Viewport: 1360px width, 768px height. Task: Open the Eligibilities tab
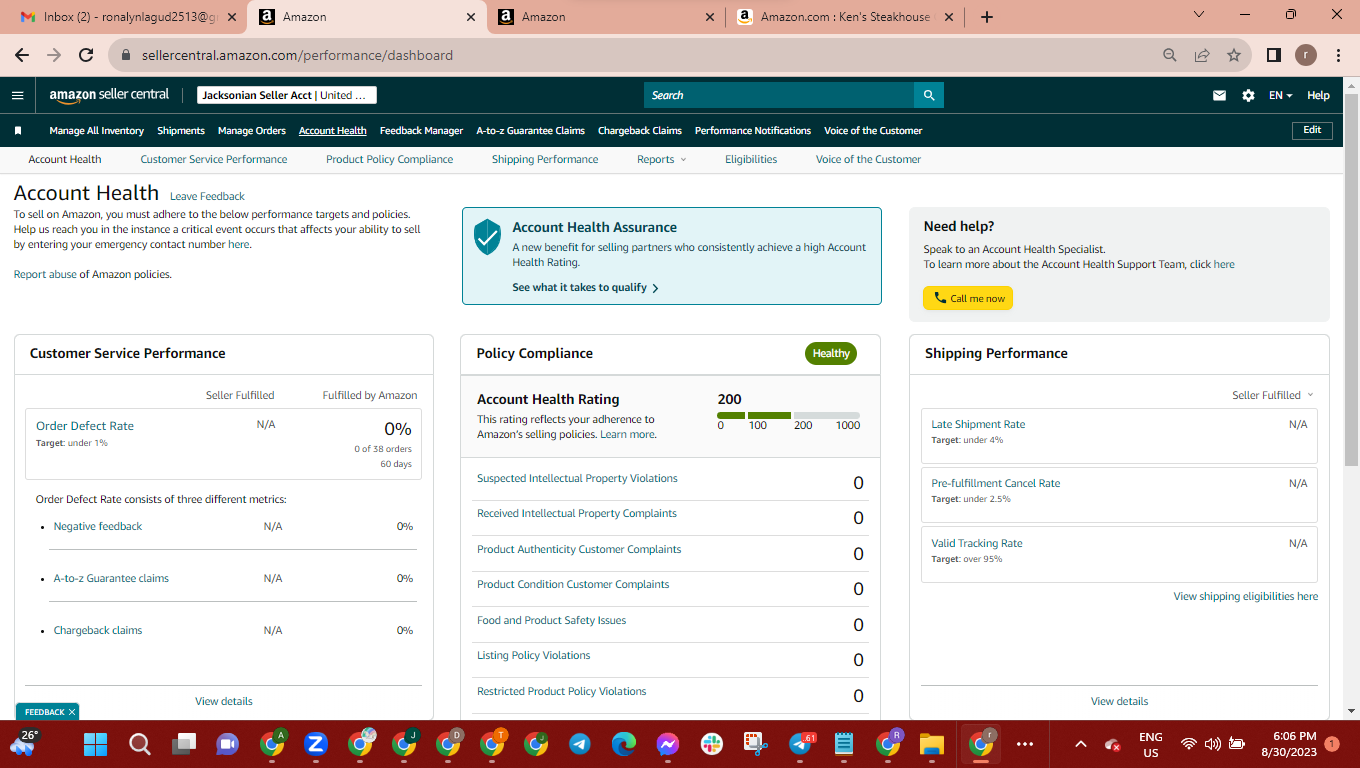[751, 159]
